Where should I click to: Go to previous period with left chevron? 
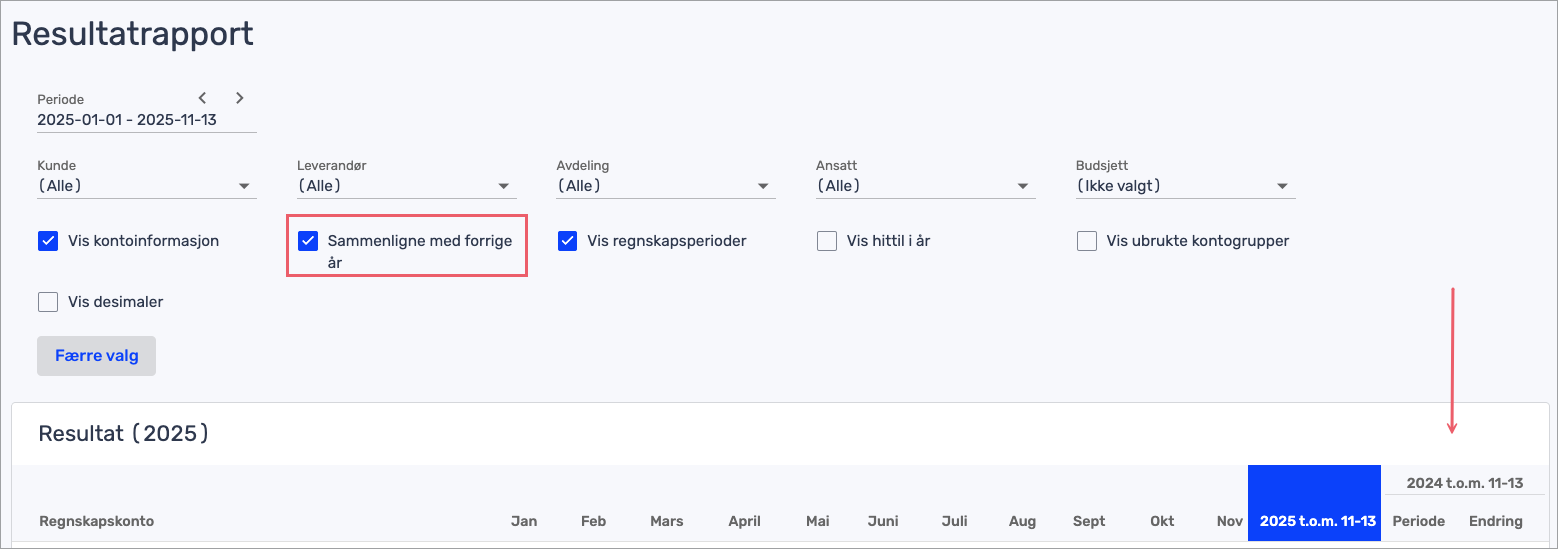click(203, 98)
